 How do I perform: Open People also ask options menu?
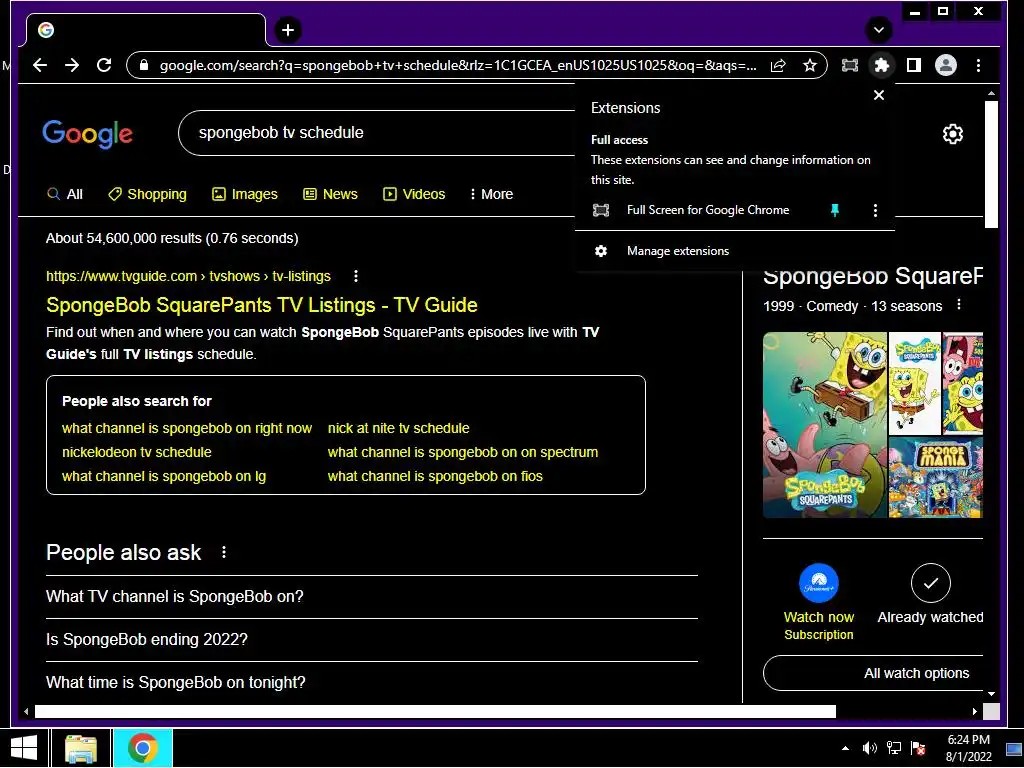[224, 552]
